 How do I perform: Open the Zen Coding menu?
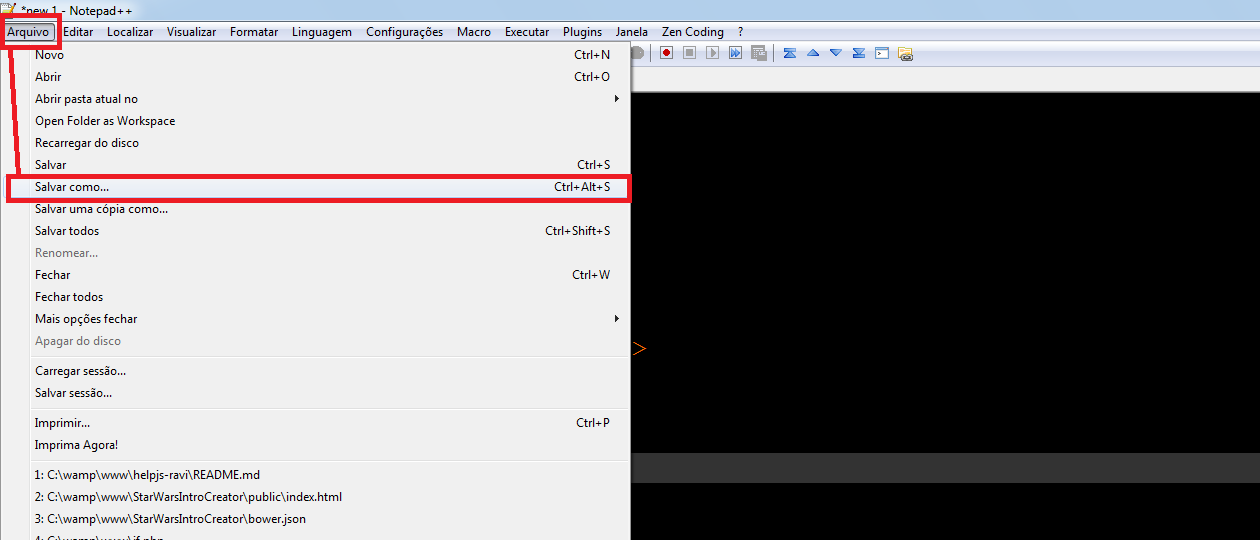[x=692, y=32]
